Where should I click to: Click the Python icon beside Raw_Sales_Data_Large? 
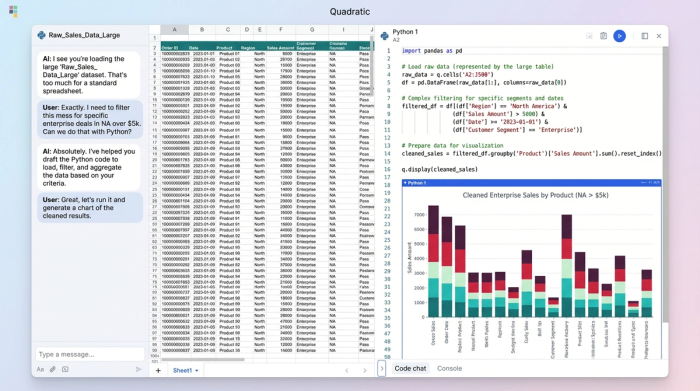point(42,35)
